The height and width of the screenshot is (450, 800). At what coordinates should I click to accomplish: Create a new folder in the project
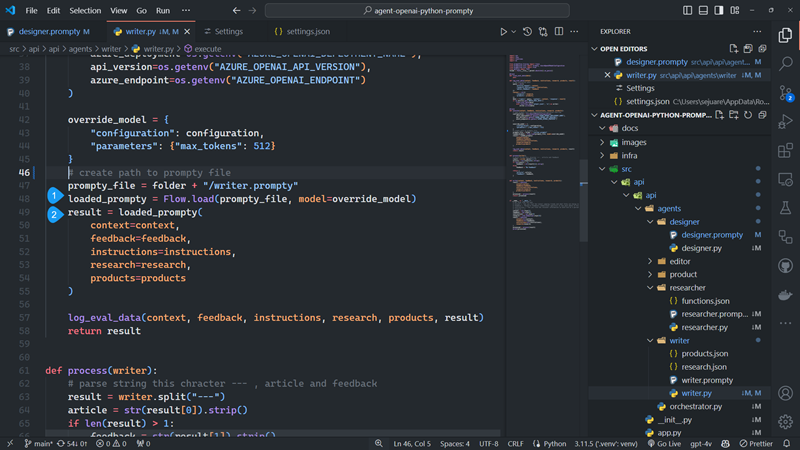point(734,115)
